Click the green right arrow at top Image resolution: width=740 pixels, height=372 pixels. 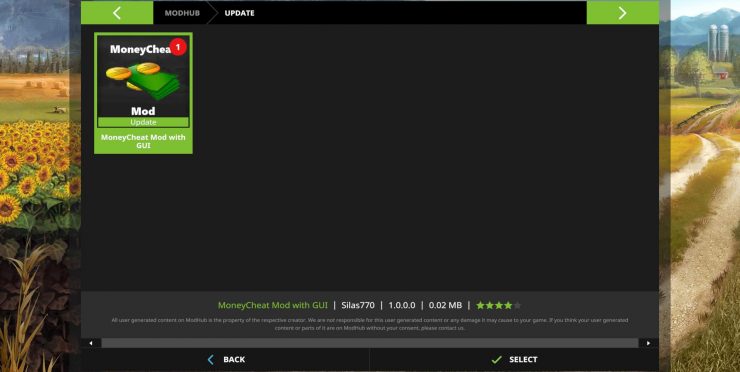tap(622, 13)
